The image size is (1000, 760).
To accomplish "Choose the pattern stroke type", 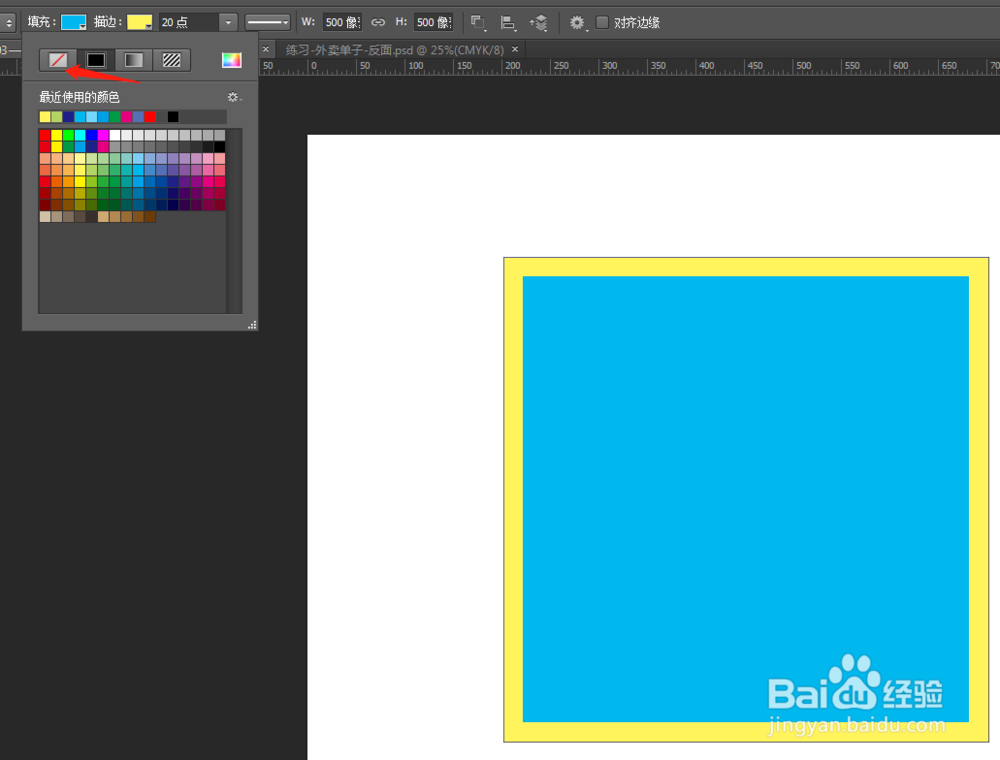I will point(172,60).
